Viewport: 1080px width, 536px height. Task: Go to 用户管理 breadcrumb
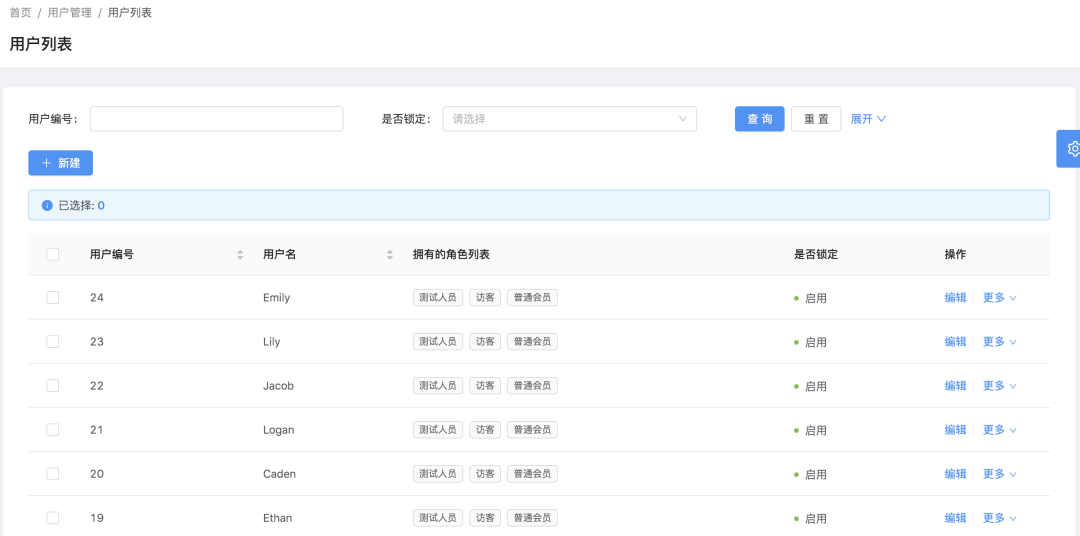click(70, 13)
